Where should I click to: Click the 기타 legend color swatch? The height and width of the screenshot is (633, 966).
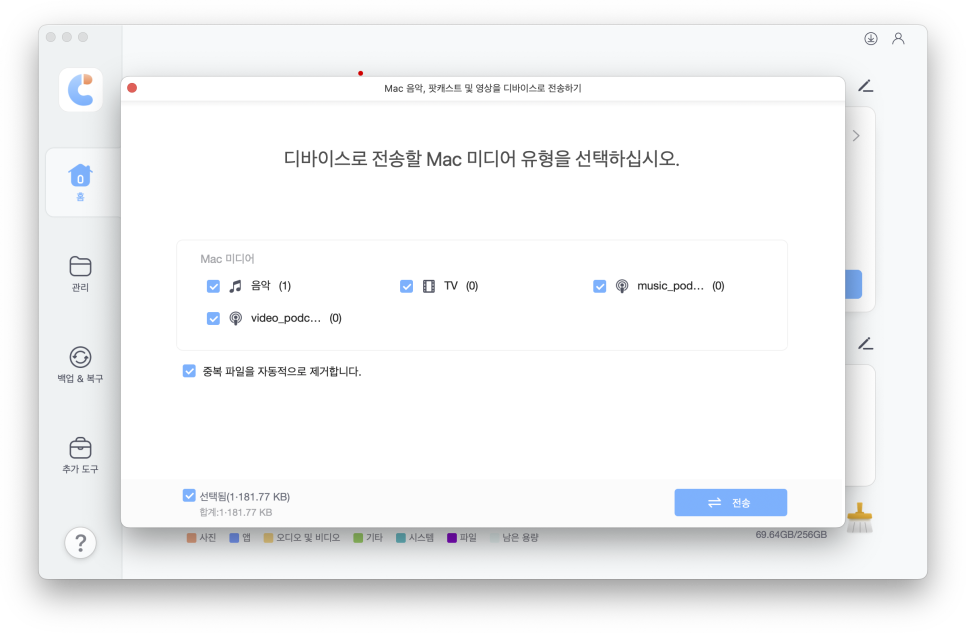point(358,538)
